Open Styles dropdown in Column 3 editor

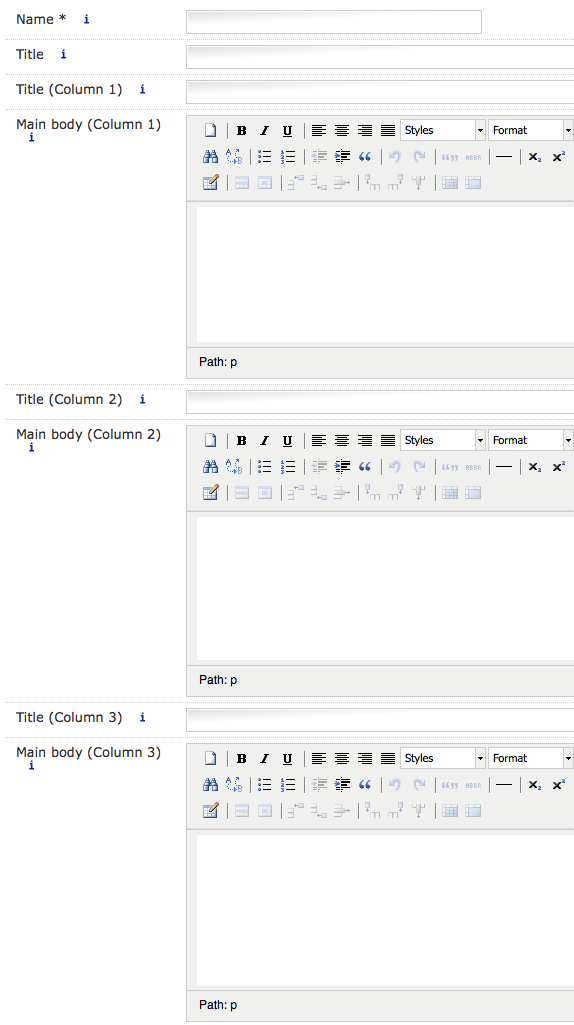(x=443, y=758)
